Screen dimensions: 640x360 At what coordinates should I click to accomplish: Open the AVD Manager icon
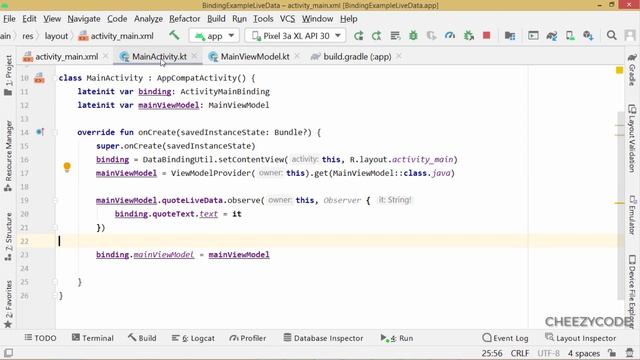click(570, 36)
